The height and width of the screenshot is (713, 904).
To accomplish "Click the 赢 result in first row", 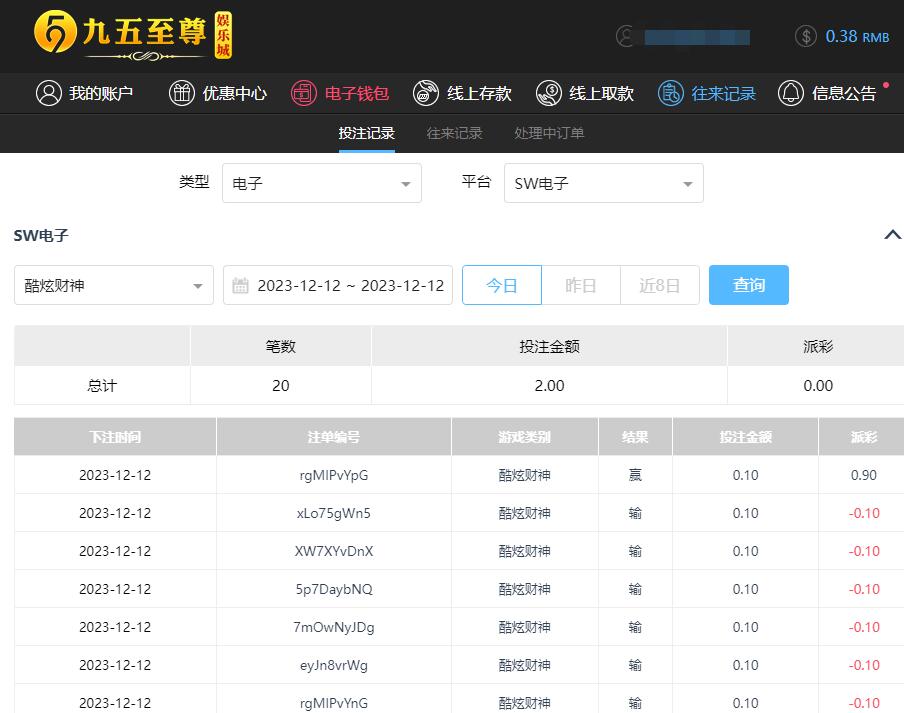I will click(x=635, y=476).
